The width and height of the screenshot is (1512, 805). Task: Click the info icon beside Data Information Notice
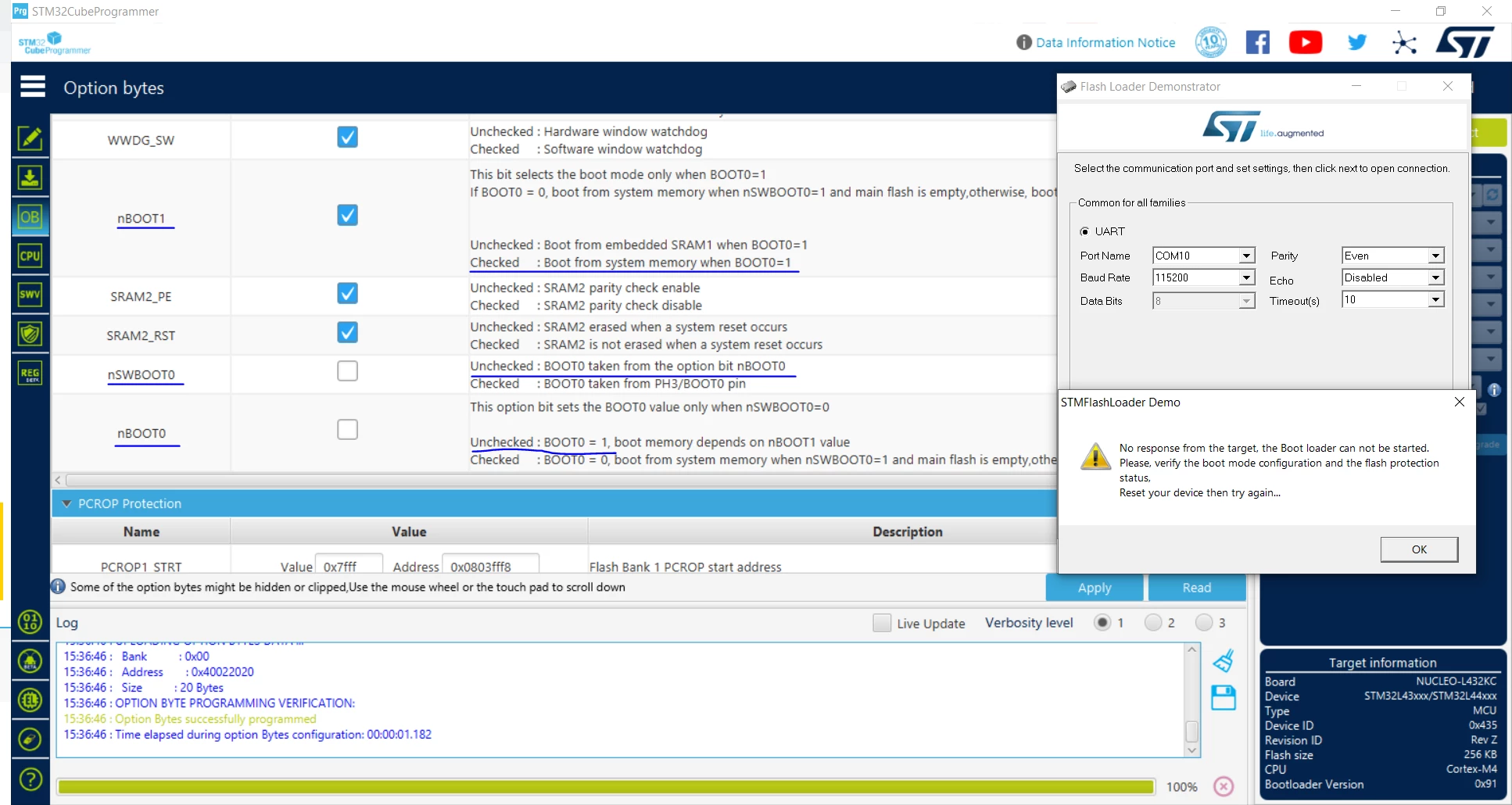[1023, 42]
